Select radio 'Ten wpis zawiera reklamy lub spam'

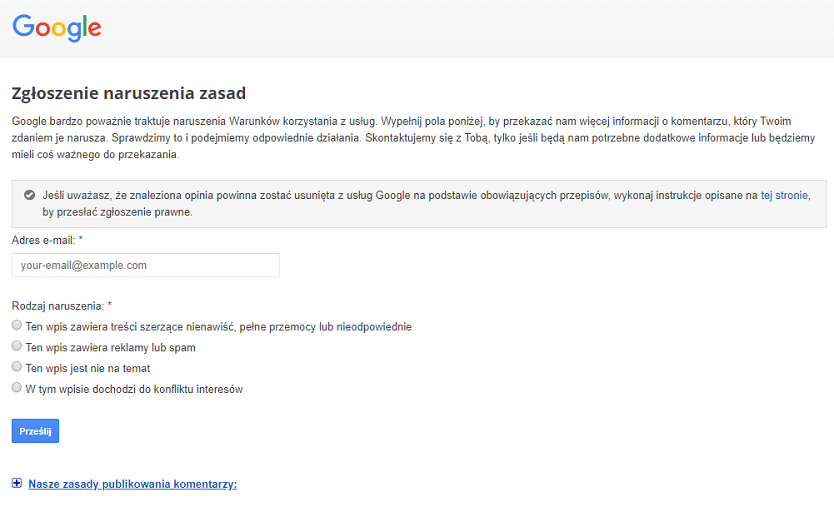tap(17, 346)
